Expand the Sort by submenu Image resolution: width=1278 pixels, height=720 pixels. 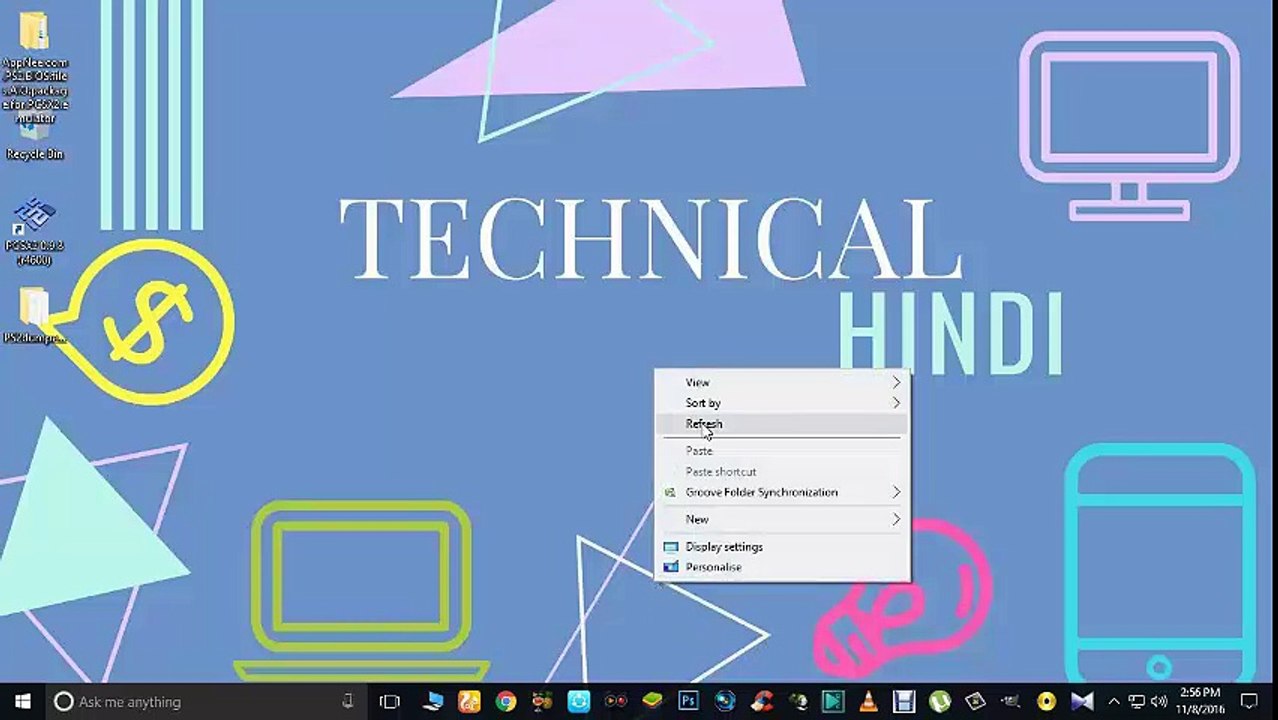click(782, 403)
